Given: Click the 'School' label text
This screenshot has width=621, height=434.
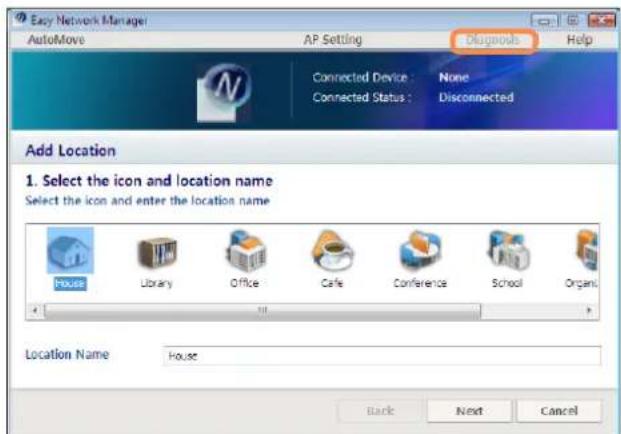Looking at the screenshot, I should (507, 283).
